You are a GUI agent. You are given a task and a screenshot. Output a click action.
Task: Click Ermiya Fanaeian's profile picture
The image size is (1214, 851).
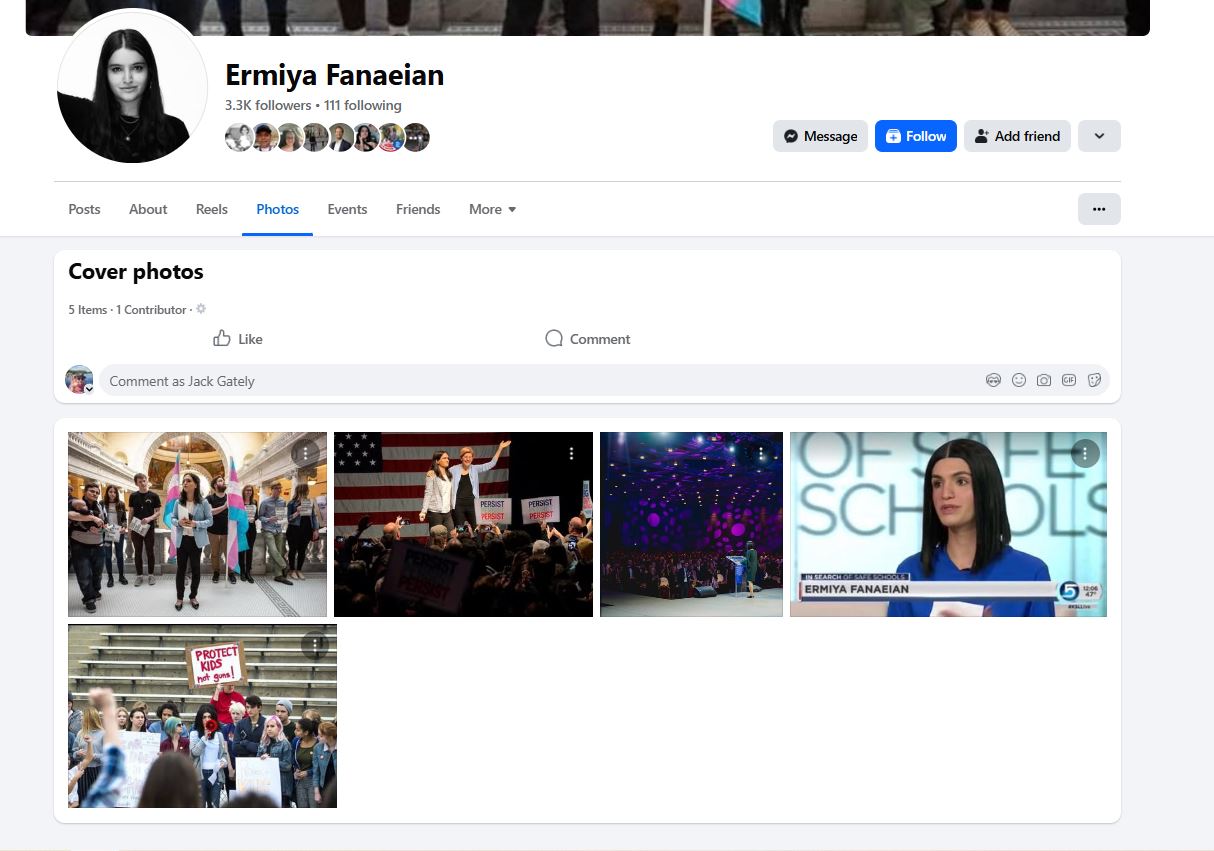coord(132,86)
